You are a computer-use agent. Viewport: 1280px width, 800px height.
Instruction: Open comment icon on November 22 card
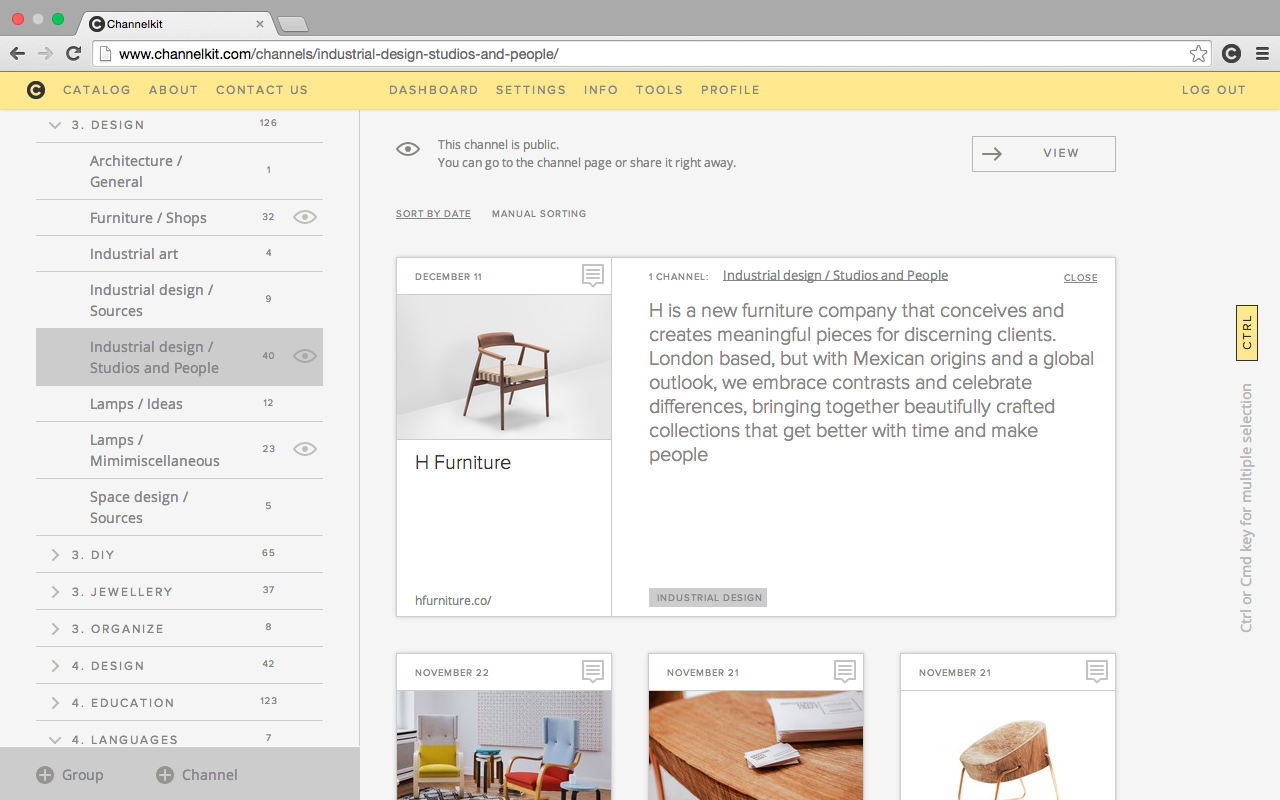point(593,672)
